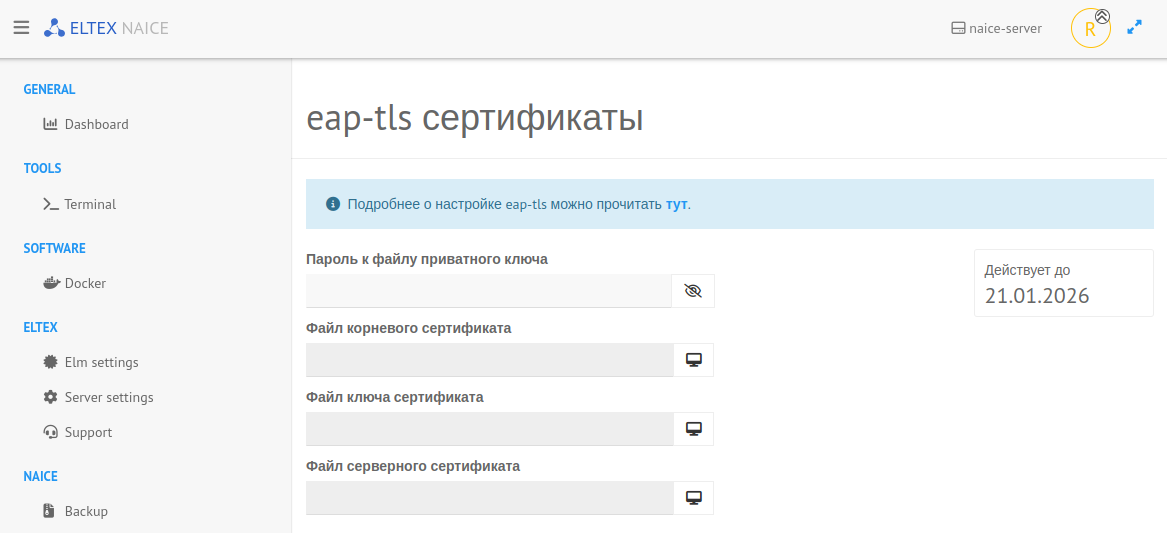The image size is (1167, 533).
Task: Toggle the hamburger sidebar menu
Action: (21, 28)
